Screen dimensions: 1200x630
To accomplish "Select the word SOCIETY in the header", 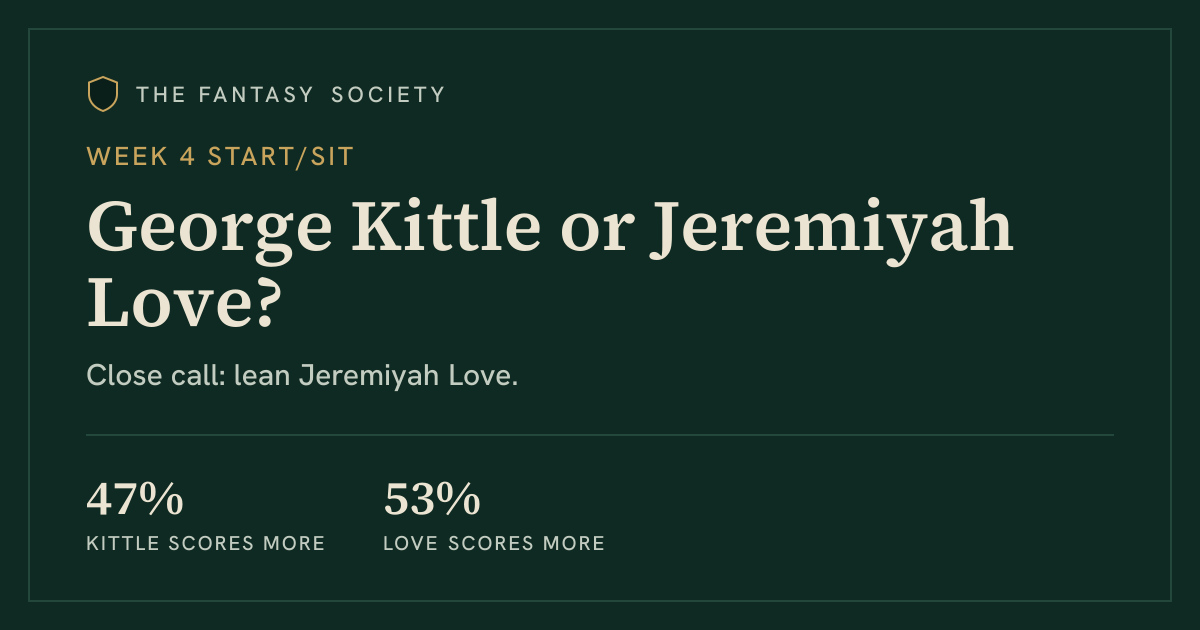I will coord(388,95).
